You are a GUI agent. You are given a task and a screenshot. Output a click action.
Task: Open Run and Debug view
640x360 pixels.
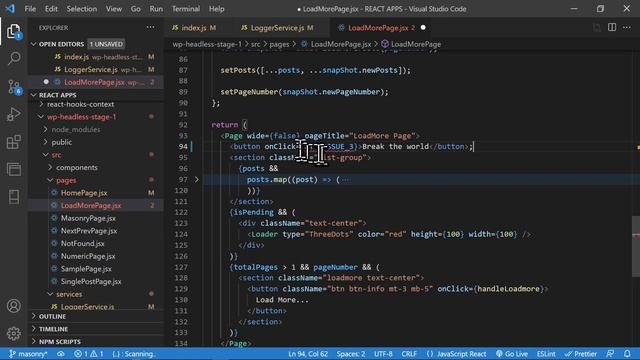coord(13,115)
